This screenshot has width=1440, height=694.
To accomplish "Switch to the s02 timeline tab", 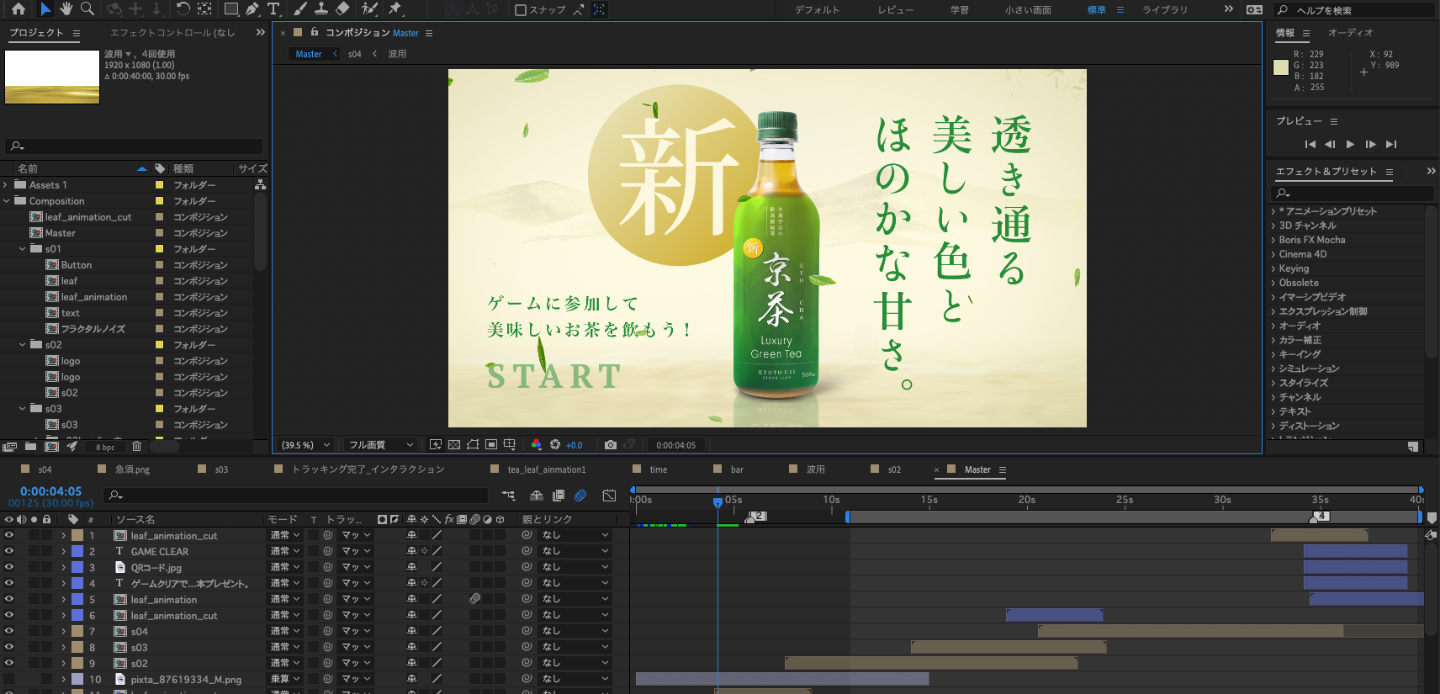I will [894, 469].
